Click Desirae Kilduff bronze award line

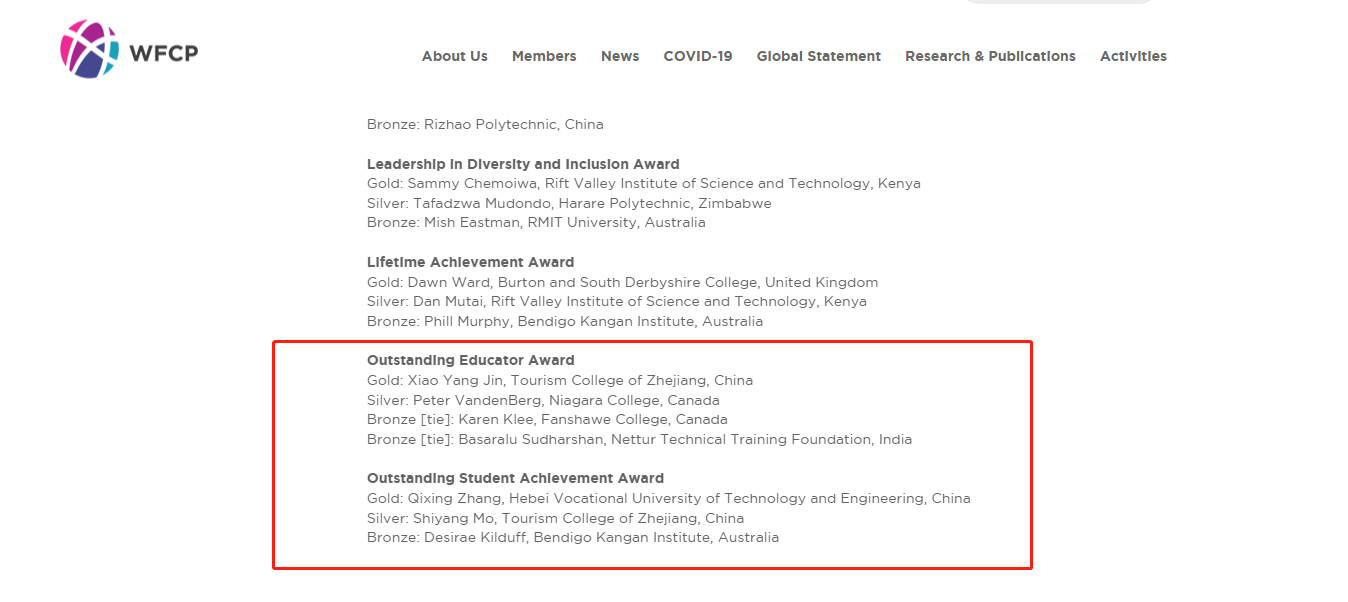pos(572,537)
